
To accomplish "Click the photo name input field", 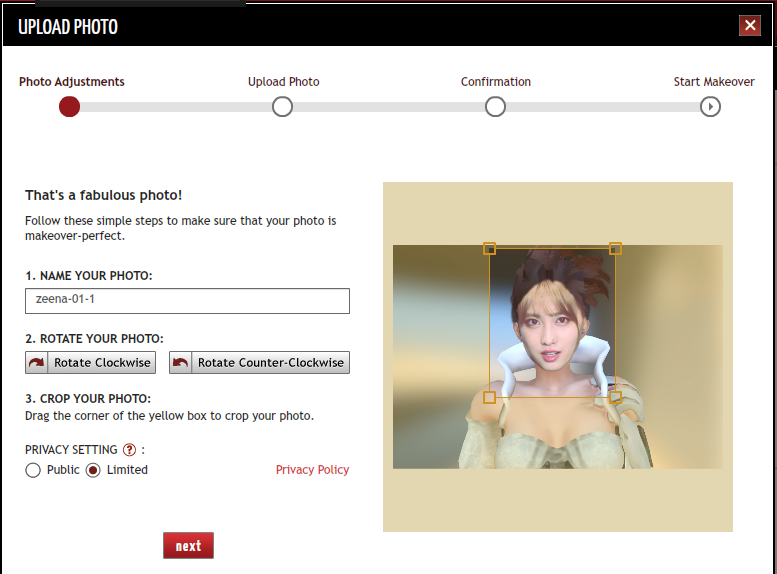I will coord(187,301).
